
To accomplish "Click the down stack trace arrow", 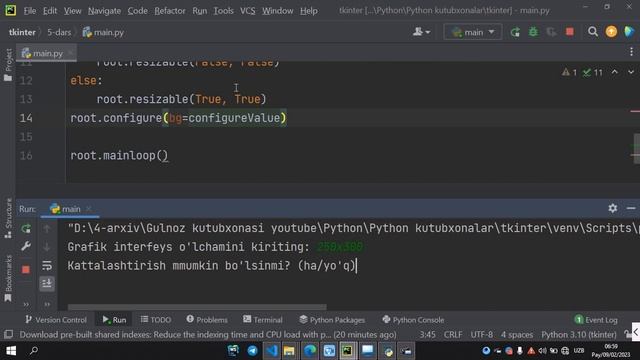I will click(x=47, y=246).
